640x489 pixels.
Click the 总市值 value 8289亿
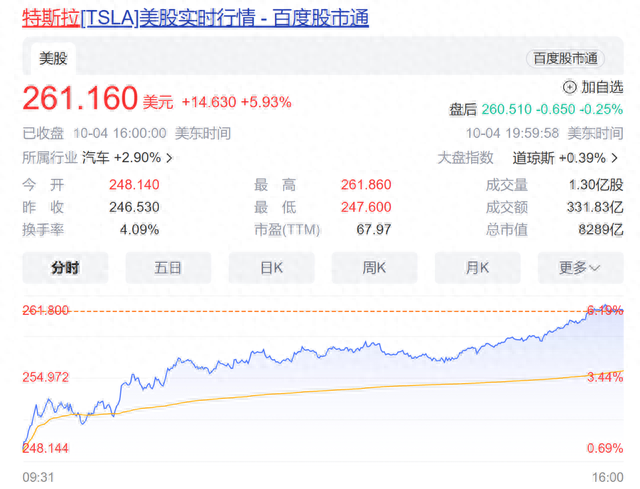coord(601,230)
